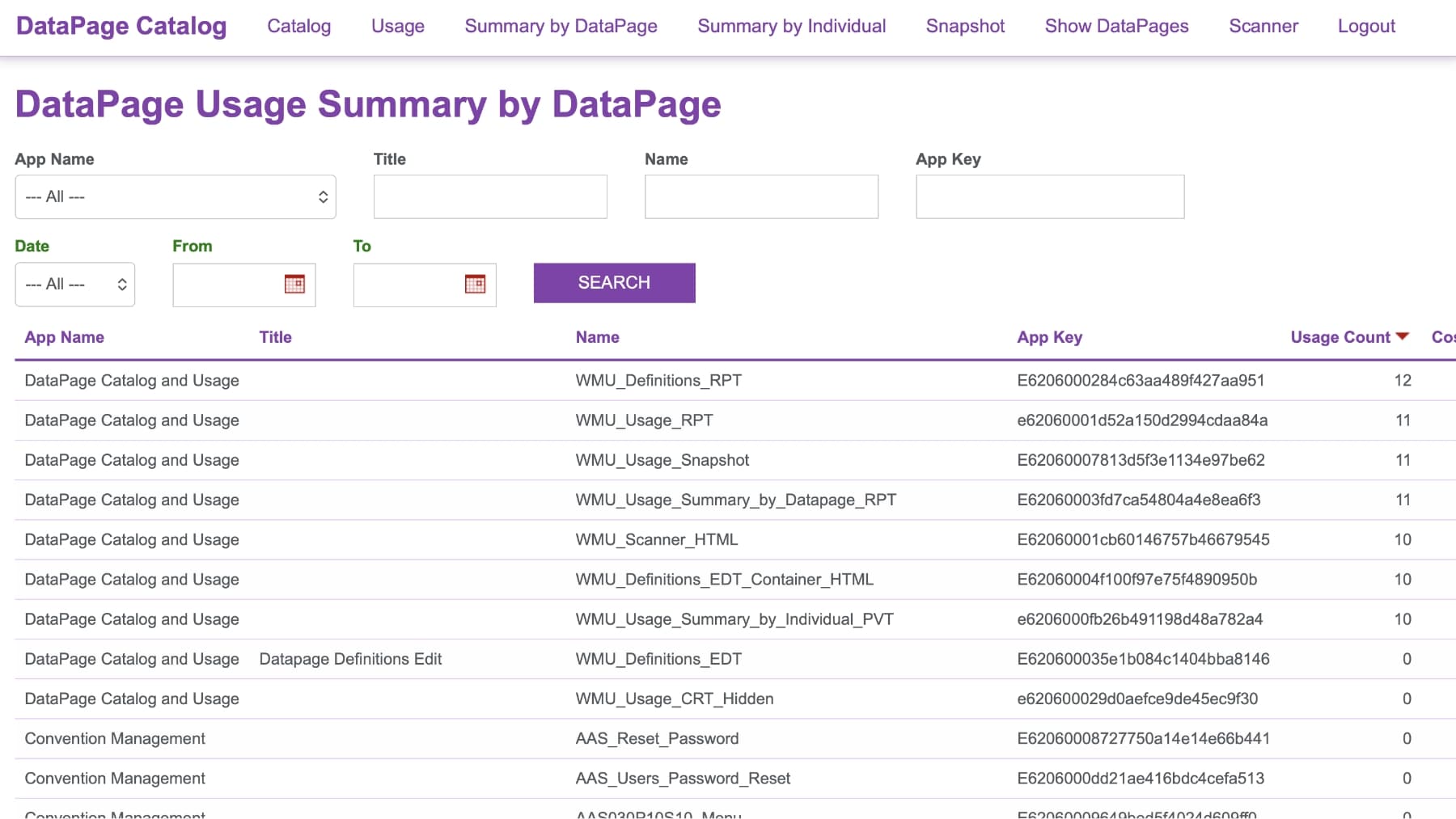
Task: Toggle the Usage Count descending sort arrow
Action: (1403, 336)
